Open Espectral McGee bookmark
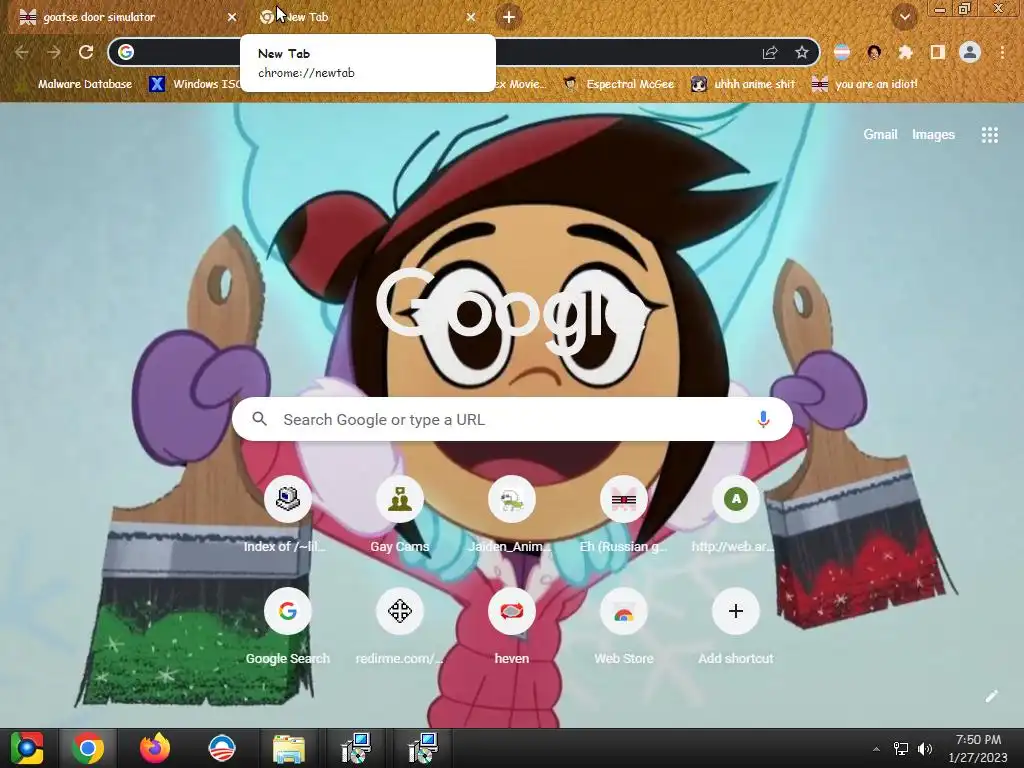This screenshot has height=768, width=1024. click(x=618, y=84)
